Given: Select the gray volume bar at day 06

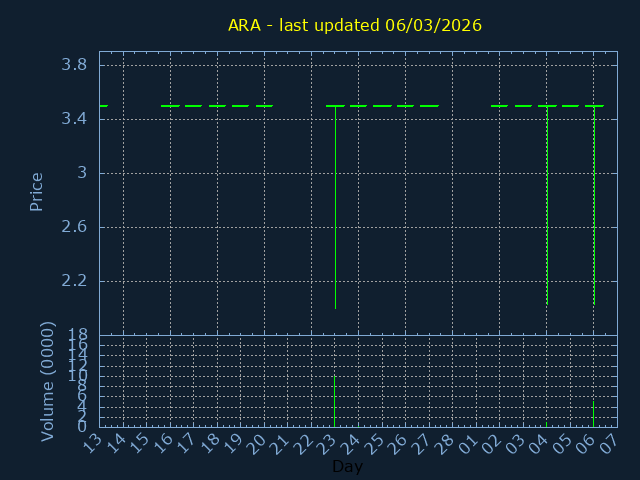Looking at the screenshot, I should (593, 414).
